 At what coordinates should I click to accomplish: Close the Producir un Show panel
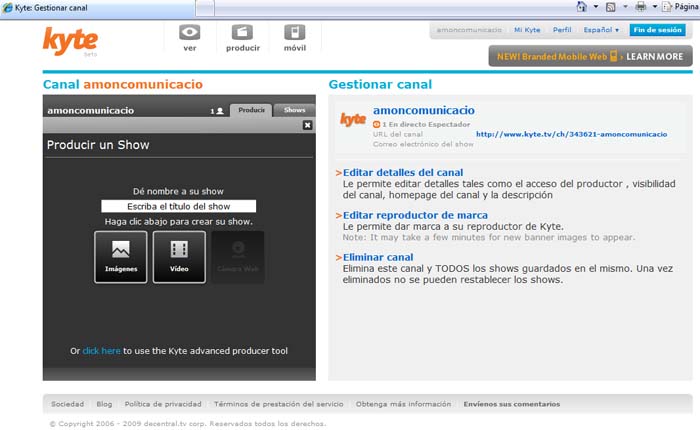click(x=307, y=125)
